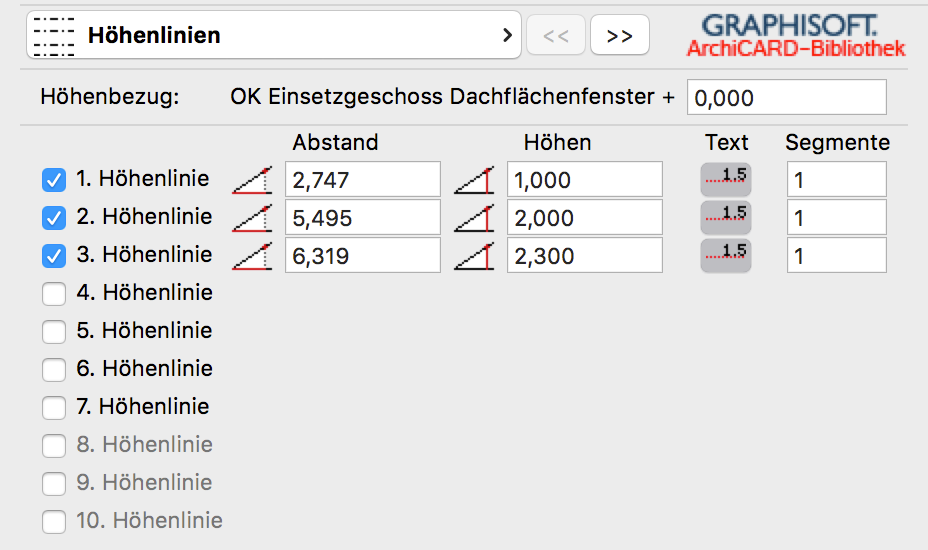Uncheck the 1. Höhenlinie checkbox
The image size is (928, 550).
(x=54, y=180)
